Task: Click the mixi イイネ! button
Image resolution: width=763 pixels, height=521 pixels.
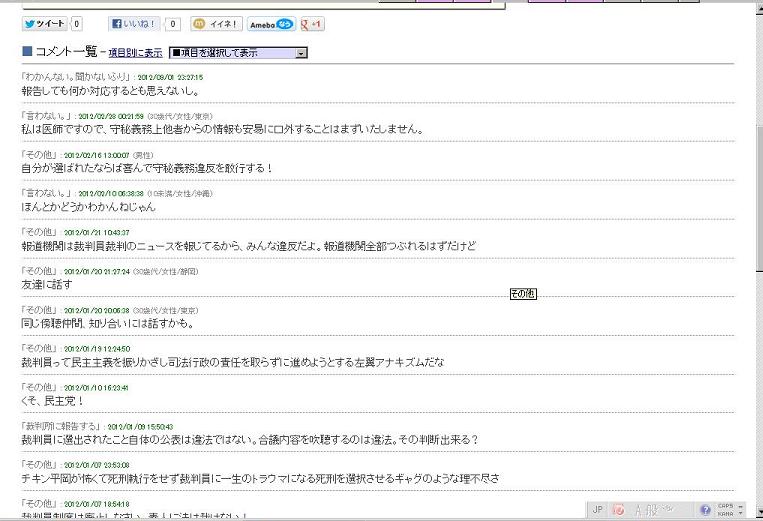Action: (x=217, y=24)
